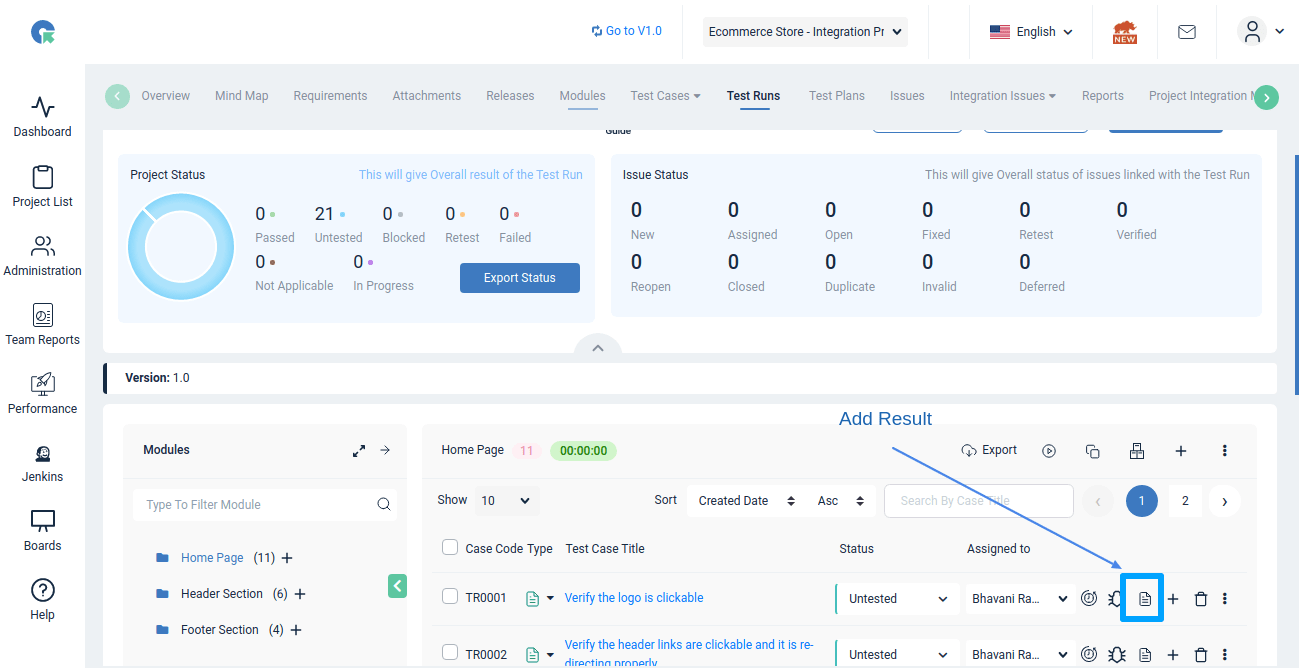The height and width of the screenshot is (668, 1299).
Task: Select all test cases via header checkbox
Action: pos(448,548)
